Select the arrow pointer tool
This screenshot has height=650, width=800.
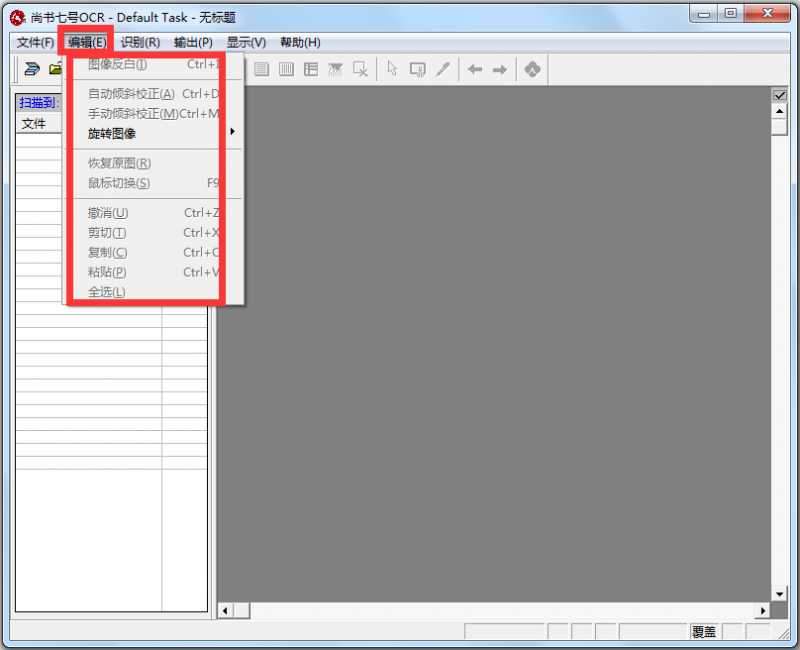tap(392, 69)
